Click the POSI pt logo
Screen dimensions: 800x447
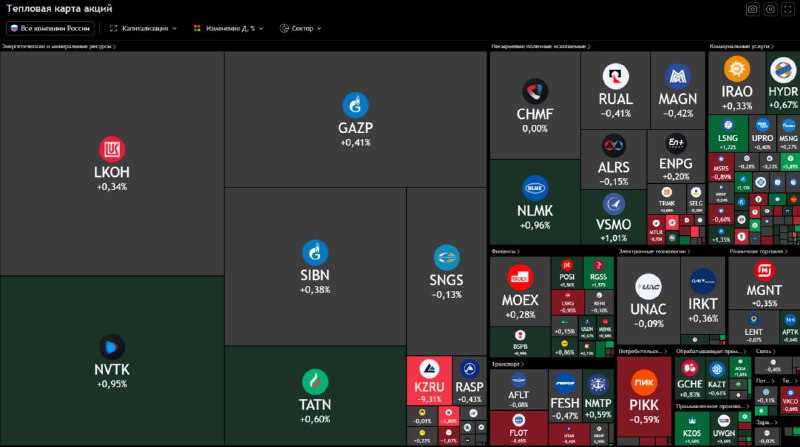[567, 265]
